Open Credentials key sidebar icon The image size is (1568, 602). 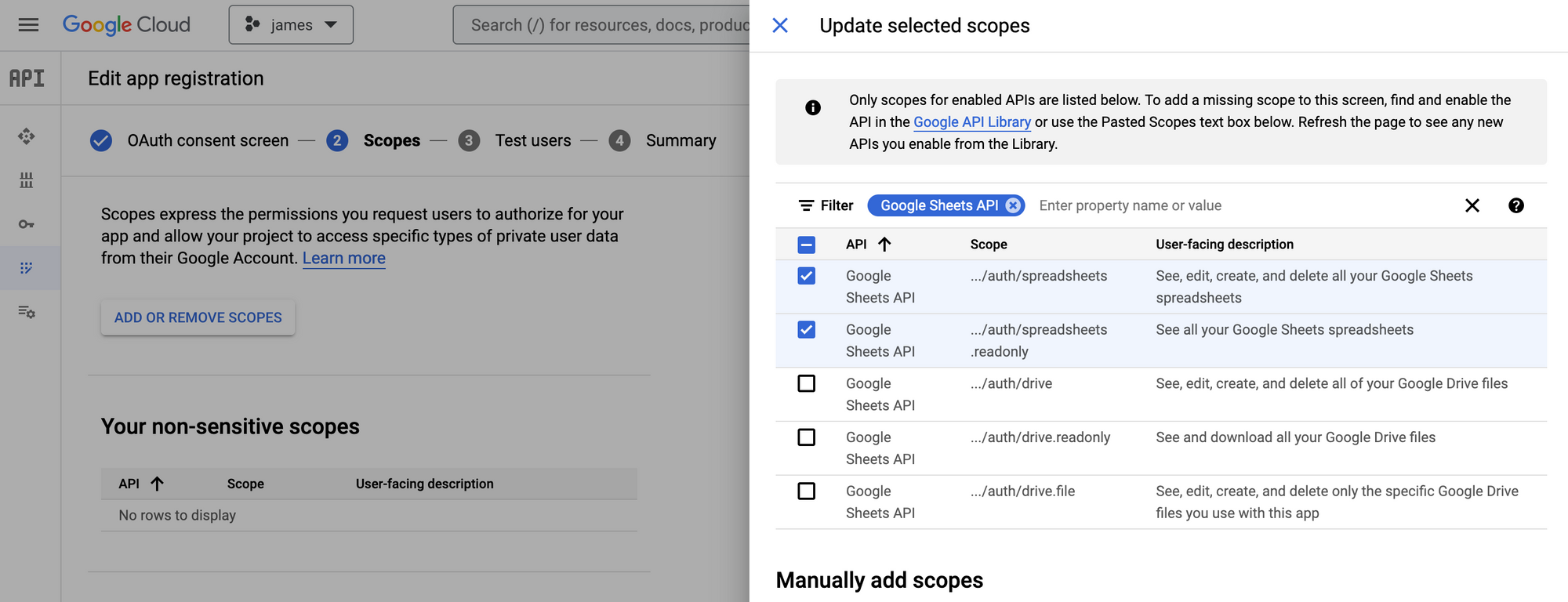(27, 224)
